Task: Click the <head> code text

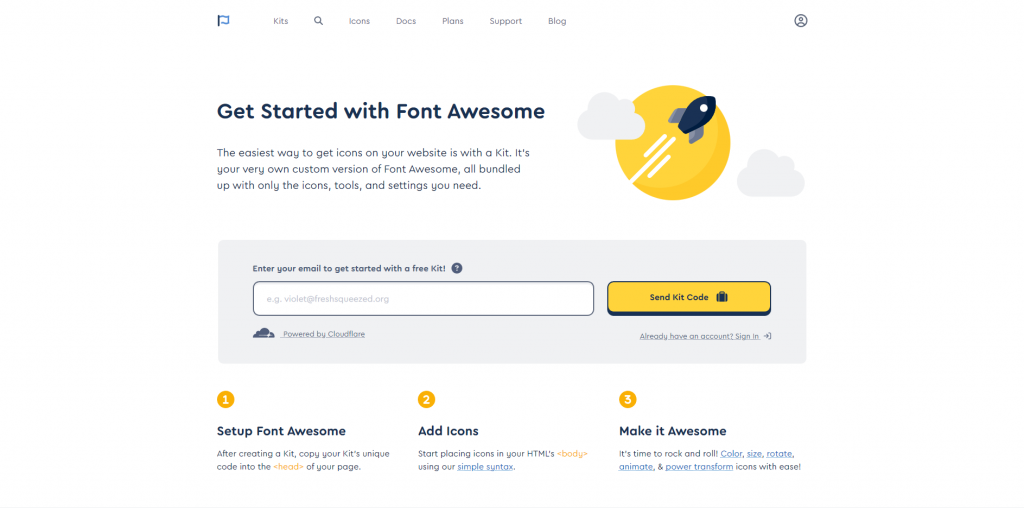Action: pyautogui.click(x=288, y=467)
